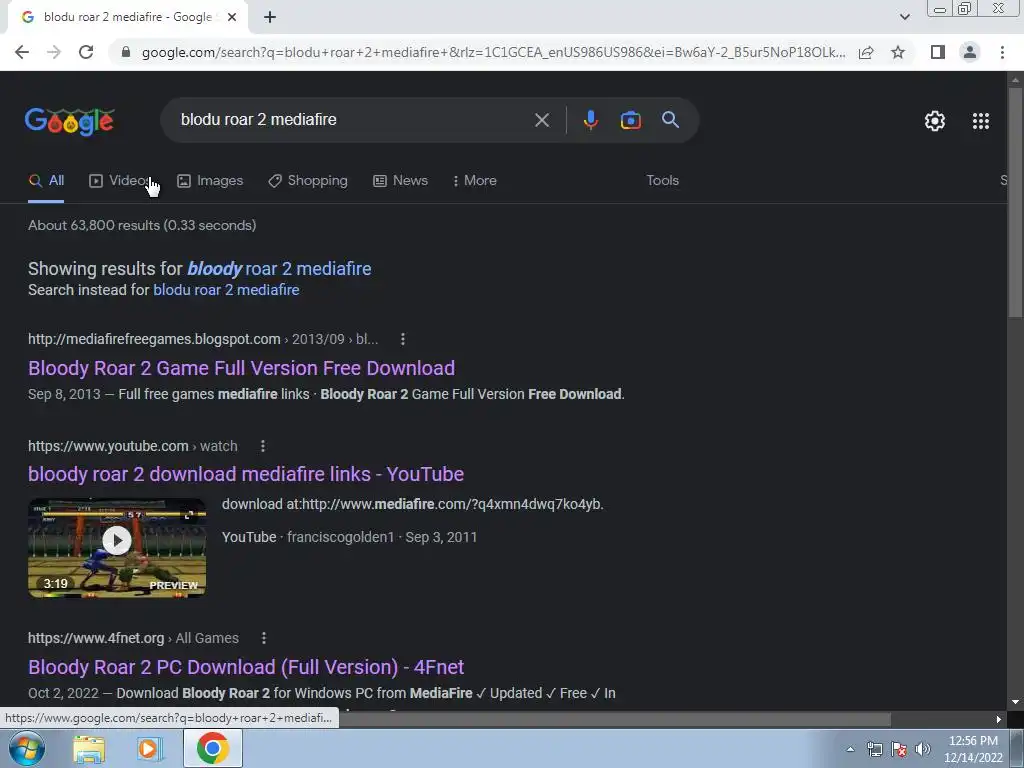Click the horizontal scrollbar thumb
This screenshot has width=1024, height=768.
[614, 719]
